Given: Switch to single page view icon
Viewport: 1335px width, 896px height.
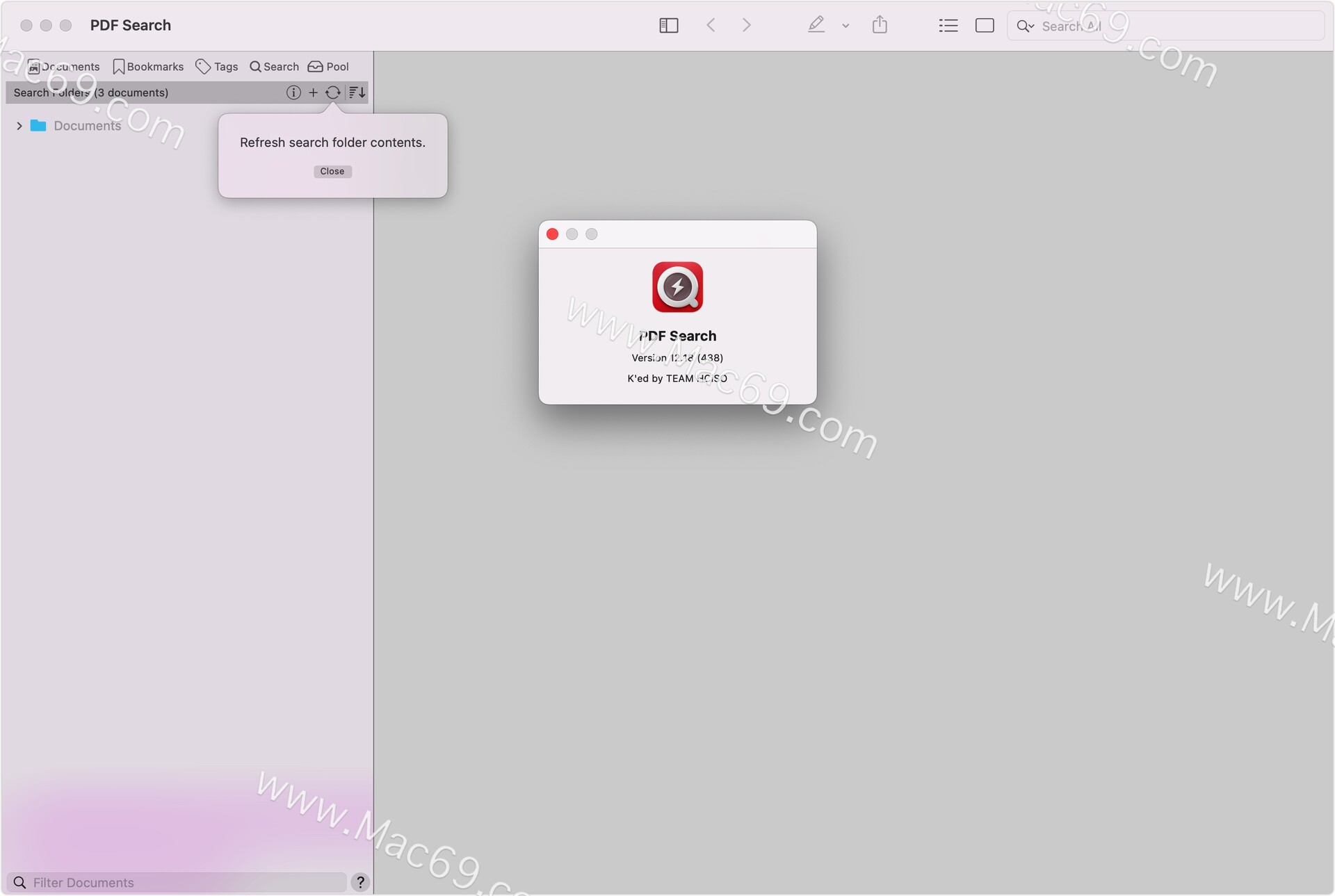Looking at the screenshot, I should (985, 26).
